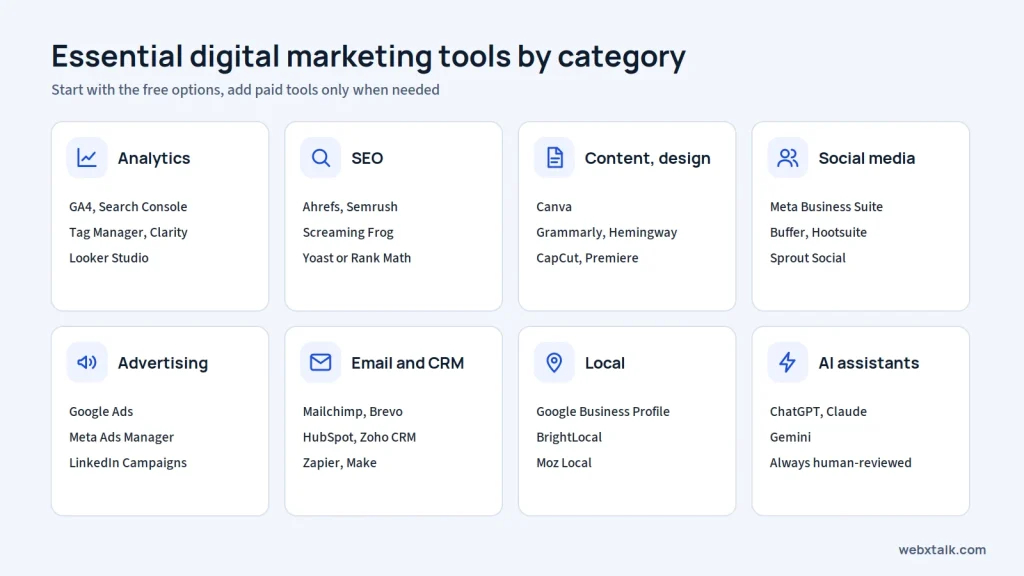Click the Sprout Social line
Image resolution: width=1024 pixels, height=576 pixels.
[x=807, y=258]
